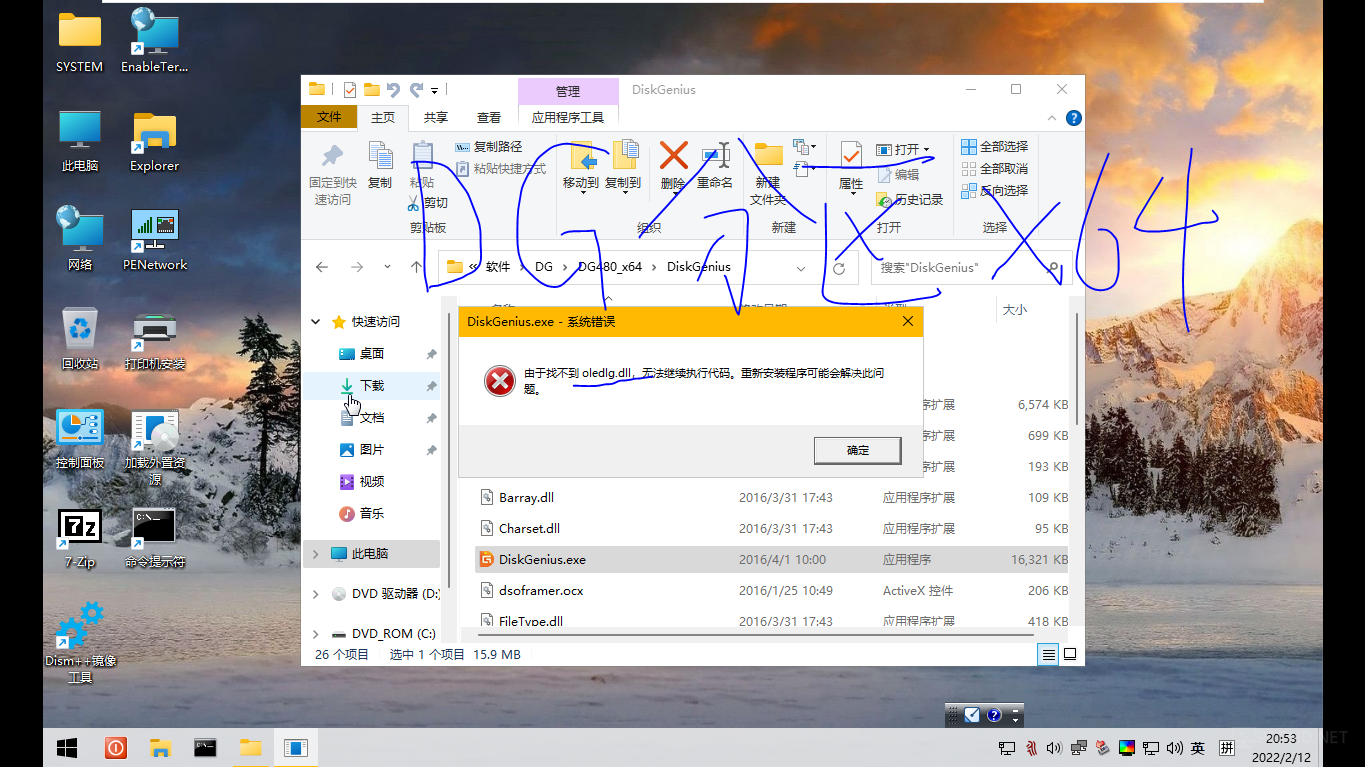Select the DiskGenius.exe file row
The image size is (1365, 767).
pyautogui.click(x=771, y=559)
